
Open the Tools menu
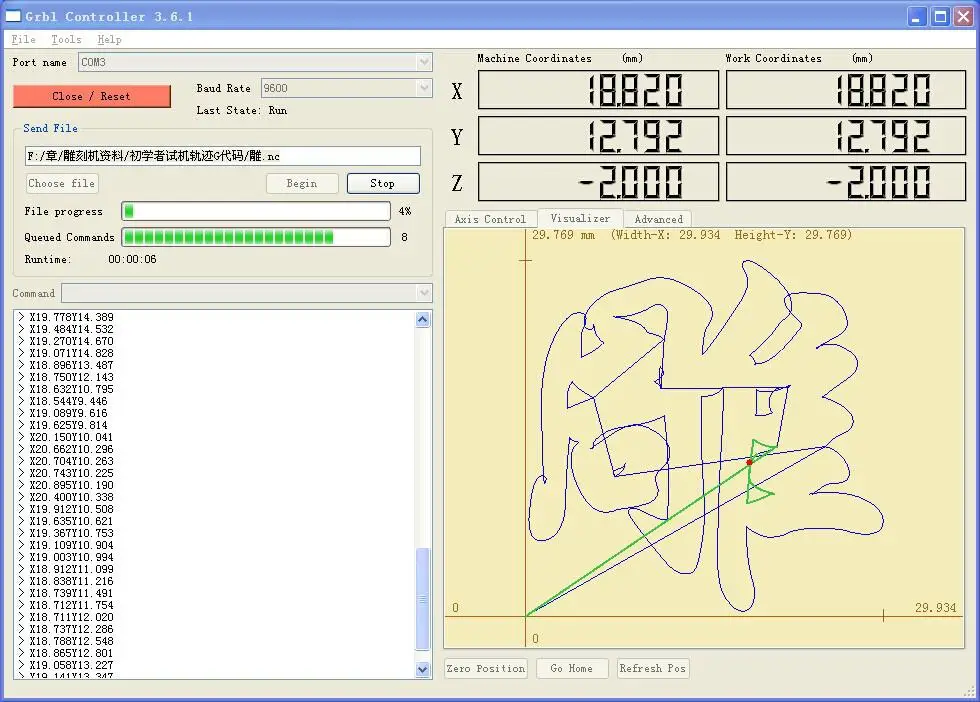[x=66, y=39]
